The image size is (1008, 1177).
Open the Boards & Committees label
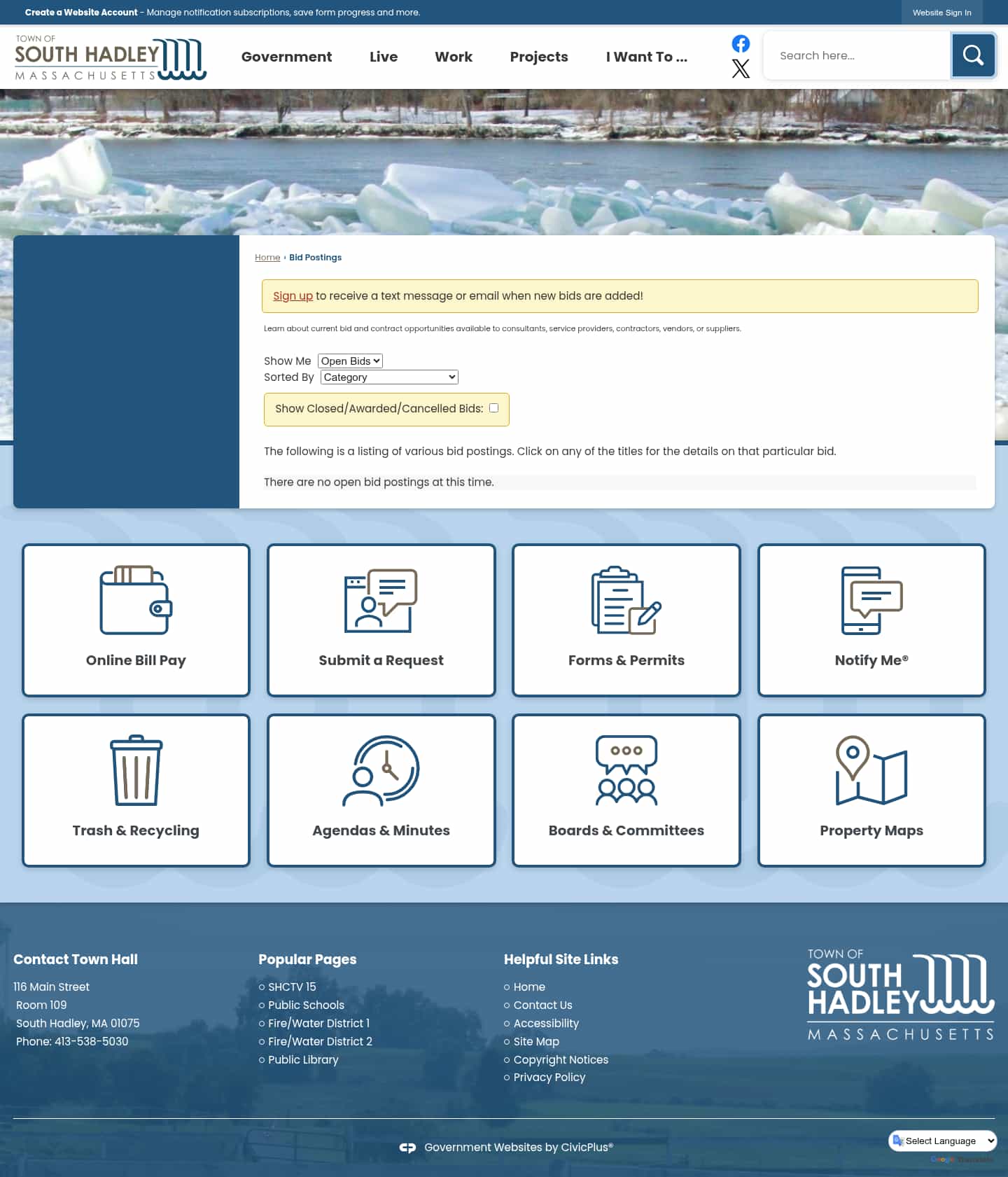point(626,830)
